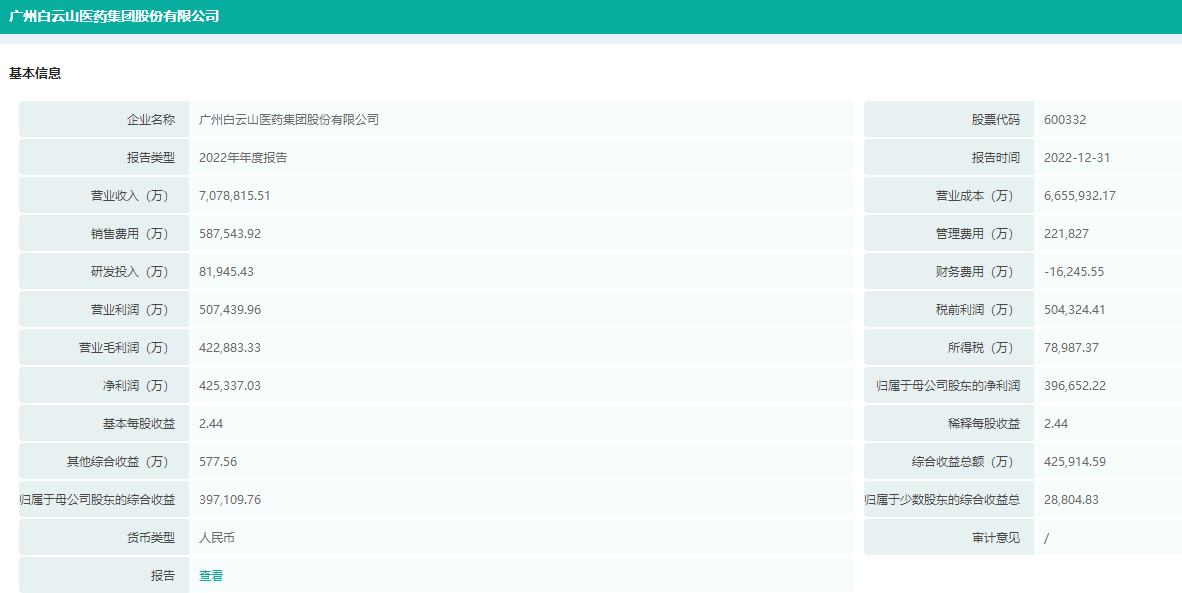This screenshot has width=1182, height=593.
Task: Select report date 2022-12-31
Action: (1077, 157)
